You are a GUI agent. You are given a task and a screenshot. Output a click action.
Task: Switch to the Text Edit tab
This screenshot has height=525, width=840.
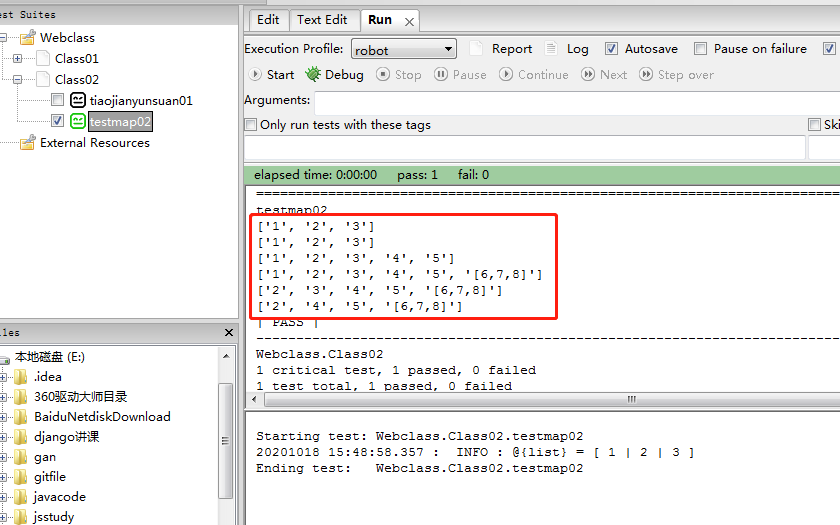(322, 20)
